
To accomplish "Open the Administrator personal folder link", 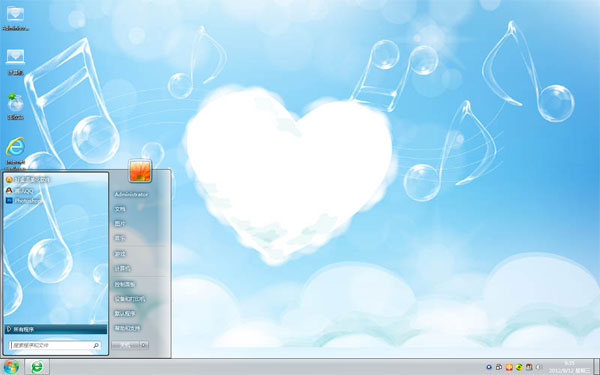I will point(131,194).
